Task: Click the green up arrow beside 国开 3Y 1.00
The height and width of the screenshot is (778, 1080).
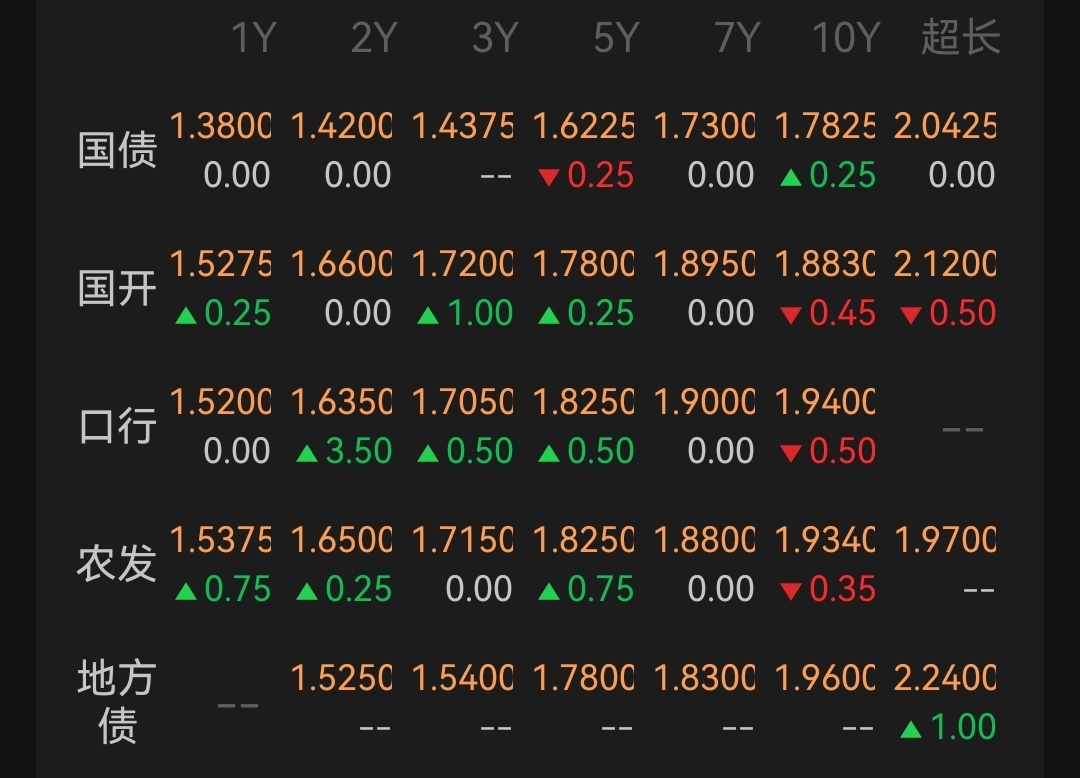Action: pos(428,315)
